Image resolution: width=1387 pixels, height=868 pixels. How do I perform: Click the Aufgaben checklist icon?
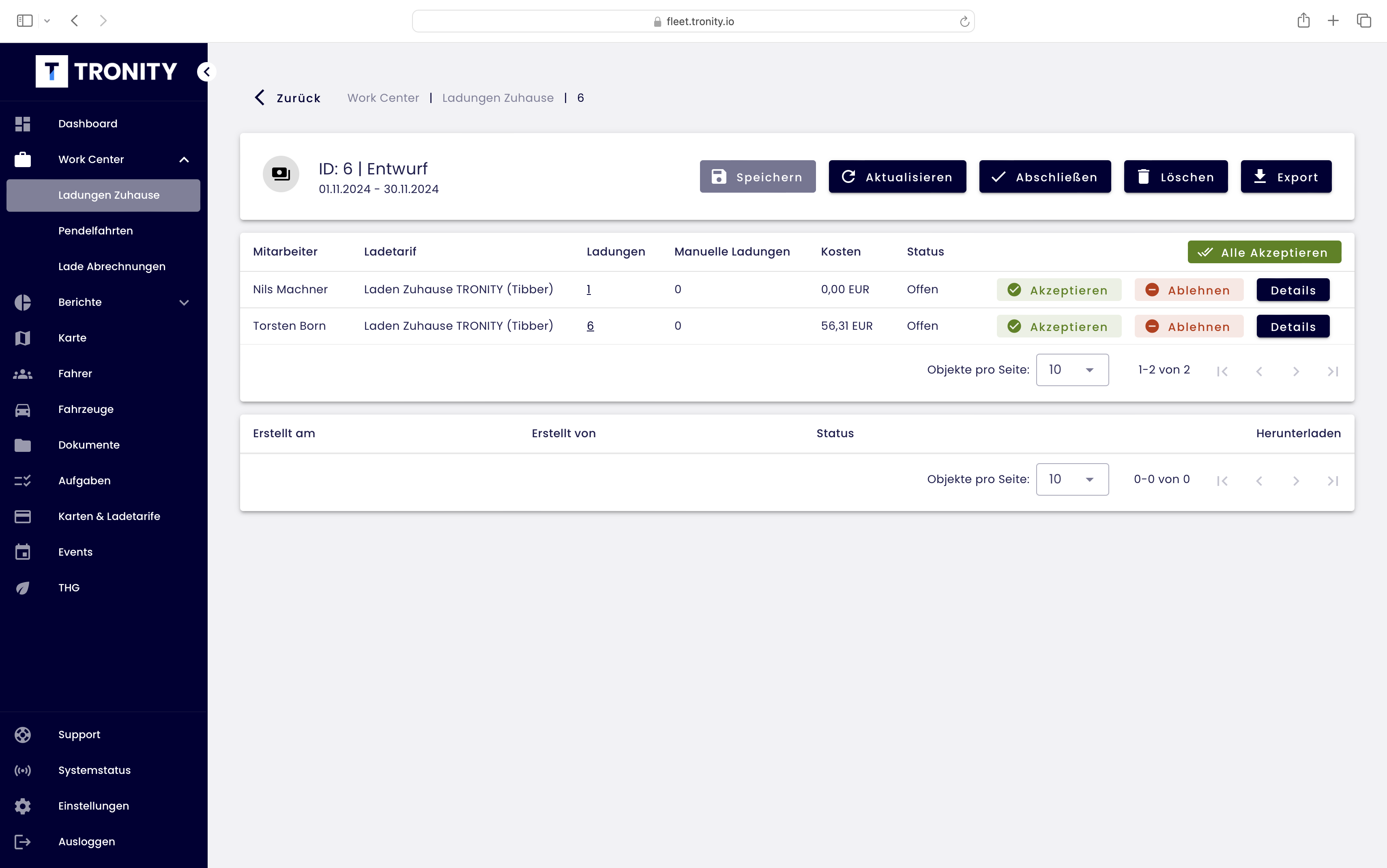[x=22, y=481]
